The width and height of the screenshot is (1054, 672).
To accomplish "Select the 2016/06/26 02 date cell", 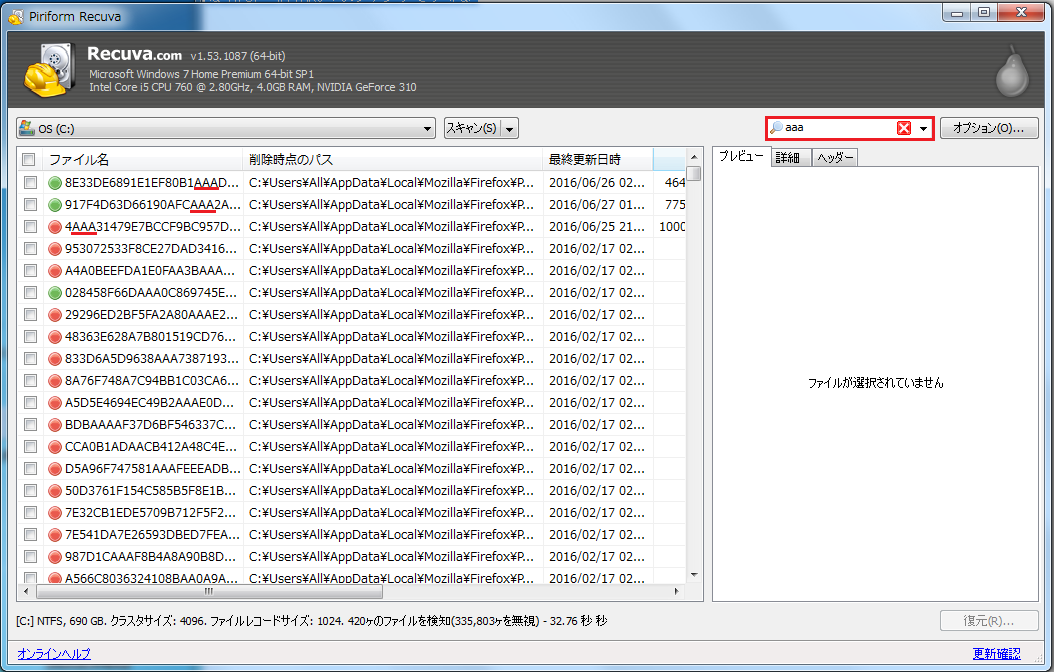I will coord(597,183).
